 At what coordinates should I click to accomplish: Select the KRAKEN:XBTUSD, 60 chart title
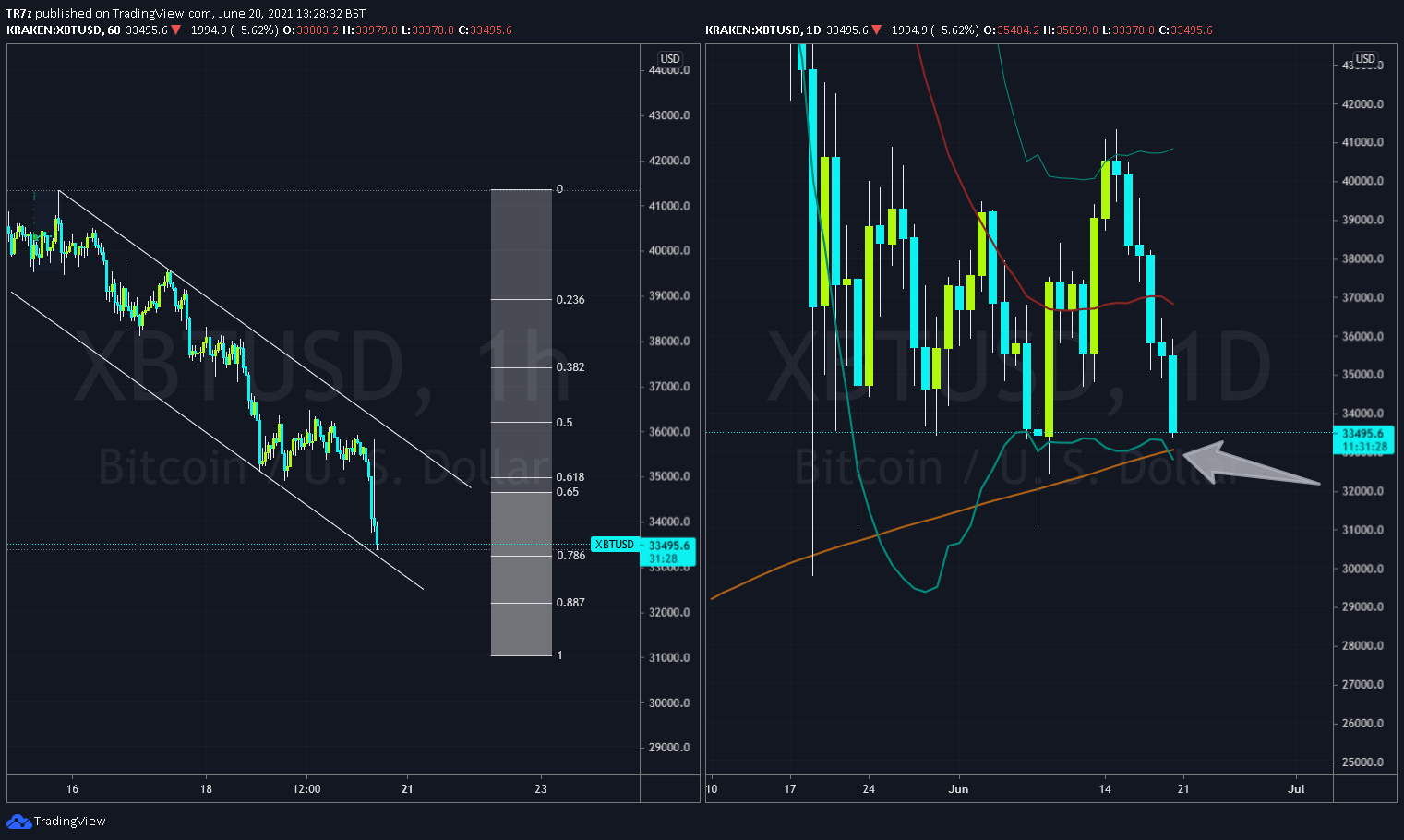click(x=64, y=30)
